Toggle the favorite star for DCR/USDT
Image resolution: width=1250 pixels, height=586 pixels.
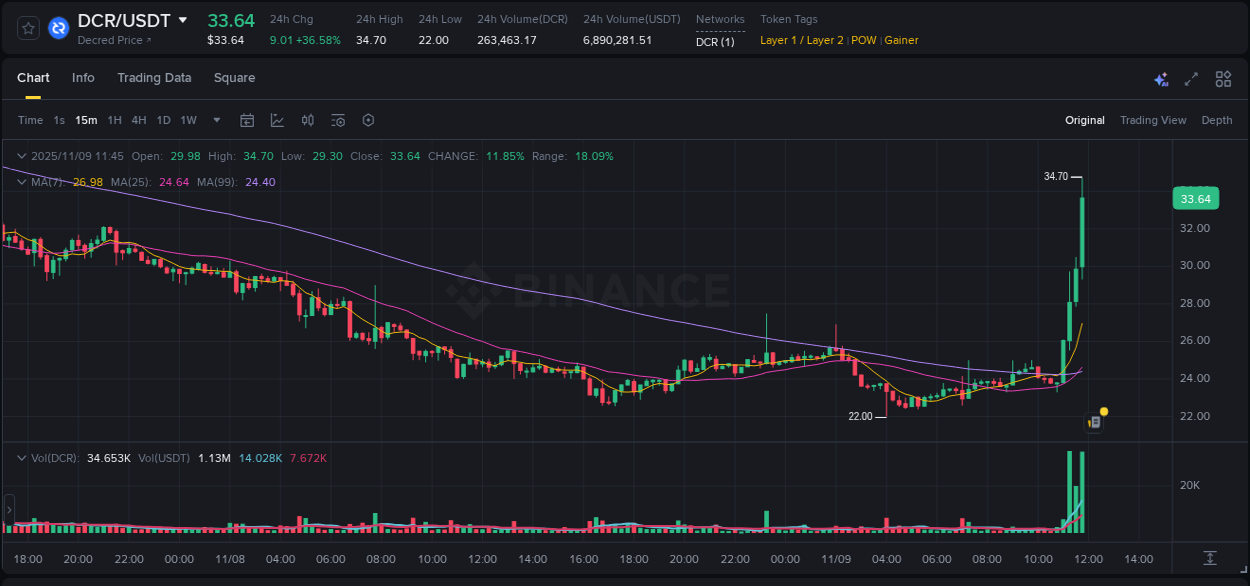coord(27,27)
